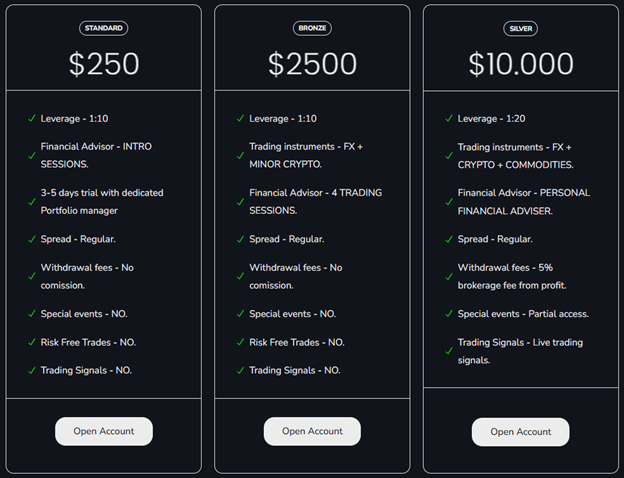Click checkmark beside Bronze Risk Free Trades
The height and width of the screenshot is (478, 624).
pos(241,342)
